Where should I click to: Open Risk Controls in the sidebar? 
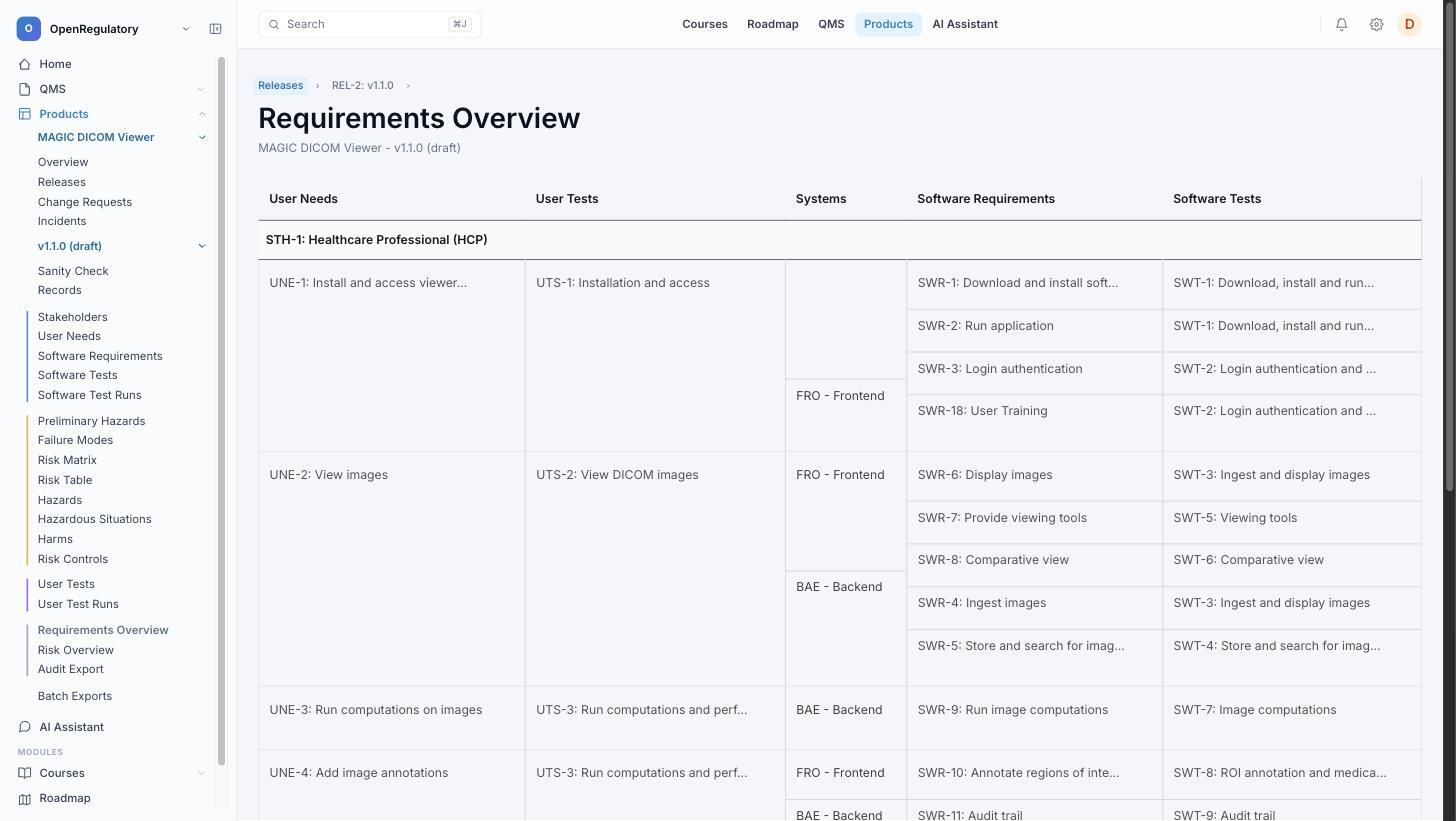[x=73, y=559]
